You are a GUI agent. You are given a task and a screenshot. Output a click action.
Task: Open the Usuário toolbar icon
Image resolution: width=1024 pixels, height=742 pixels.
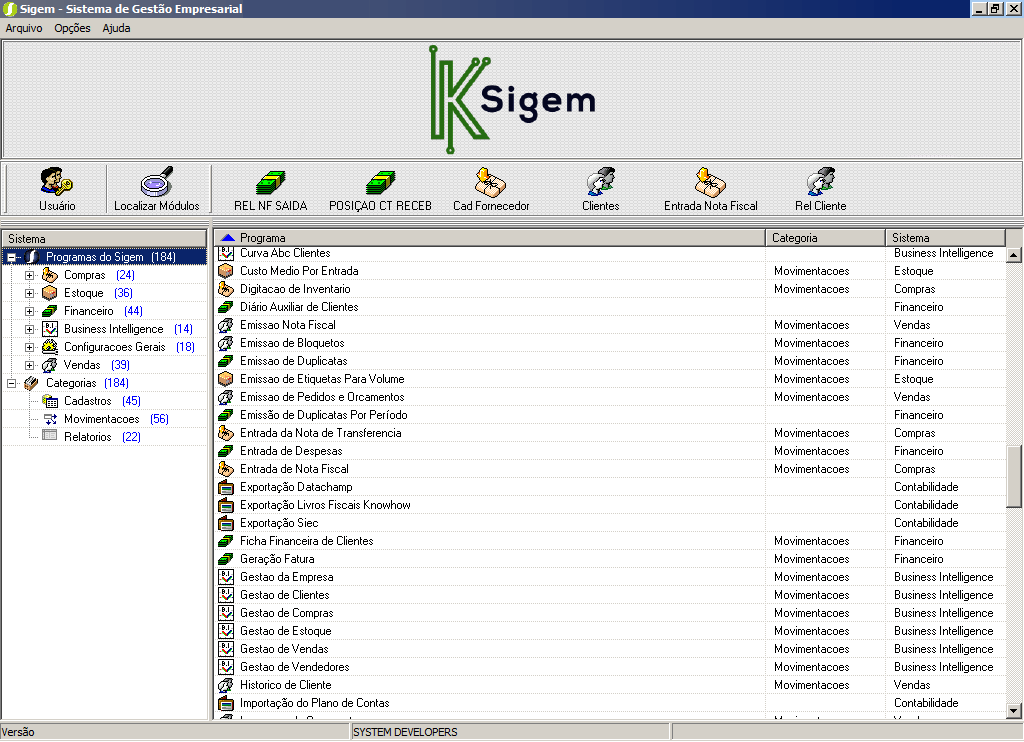click(x=56, y=183)
